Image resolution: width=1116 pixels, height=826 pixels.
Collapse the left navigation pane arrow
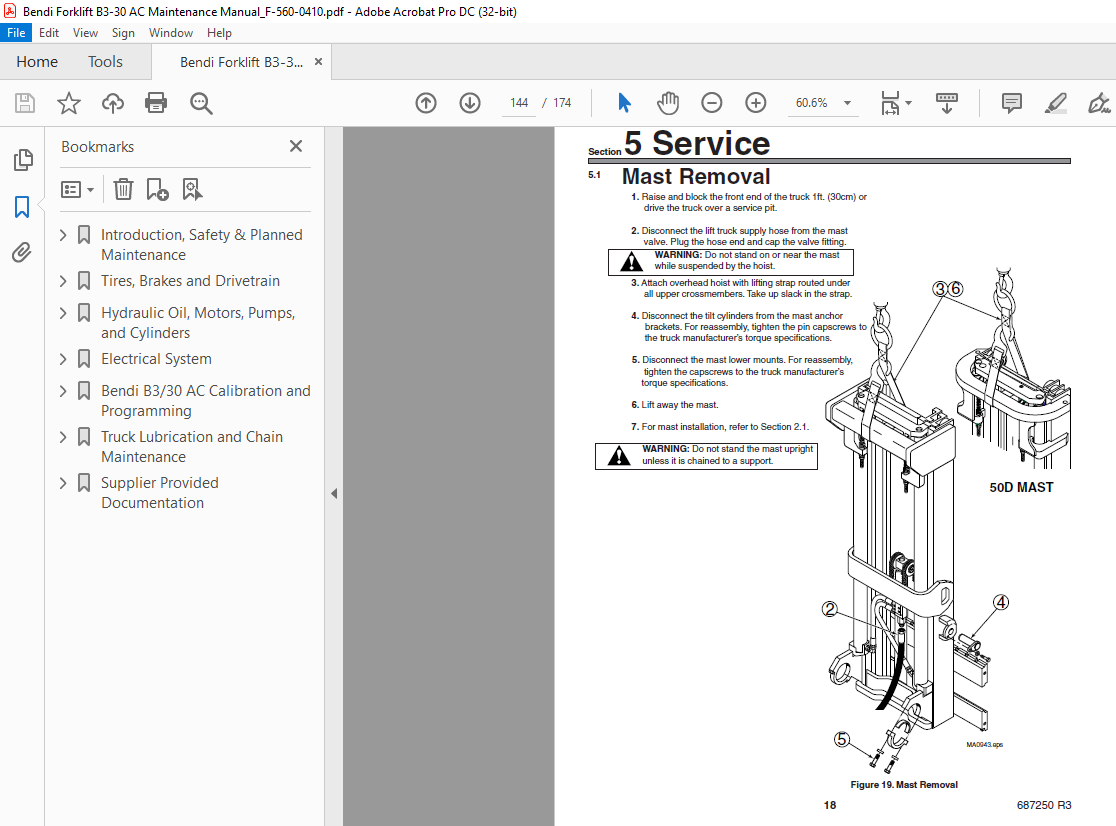pyautogui.click(x=334, y=493)
